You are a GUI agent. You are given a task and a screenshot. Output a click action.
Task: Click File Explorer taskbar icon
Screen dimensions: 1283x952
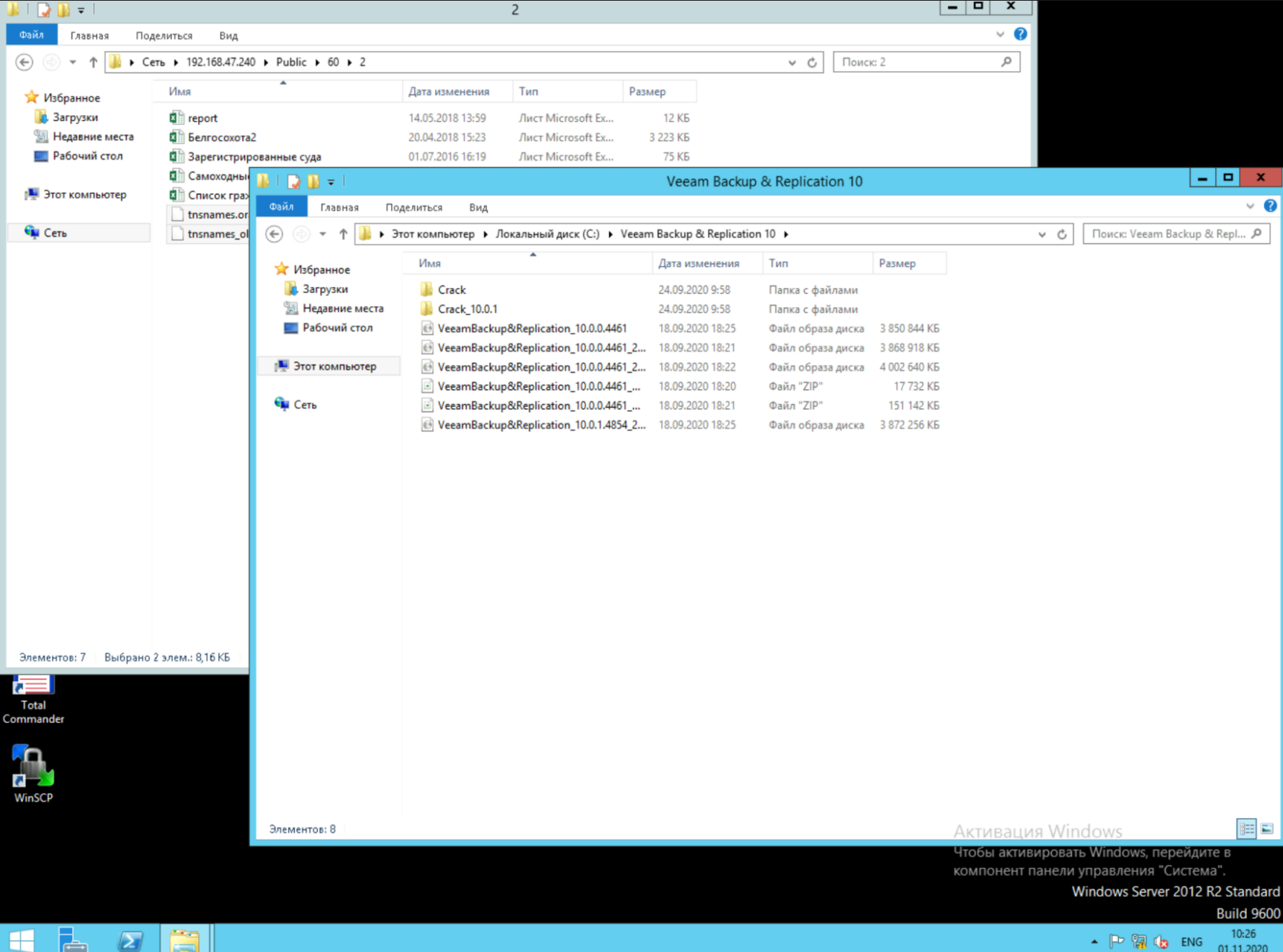click(x=184, y=938)
